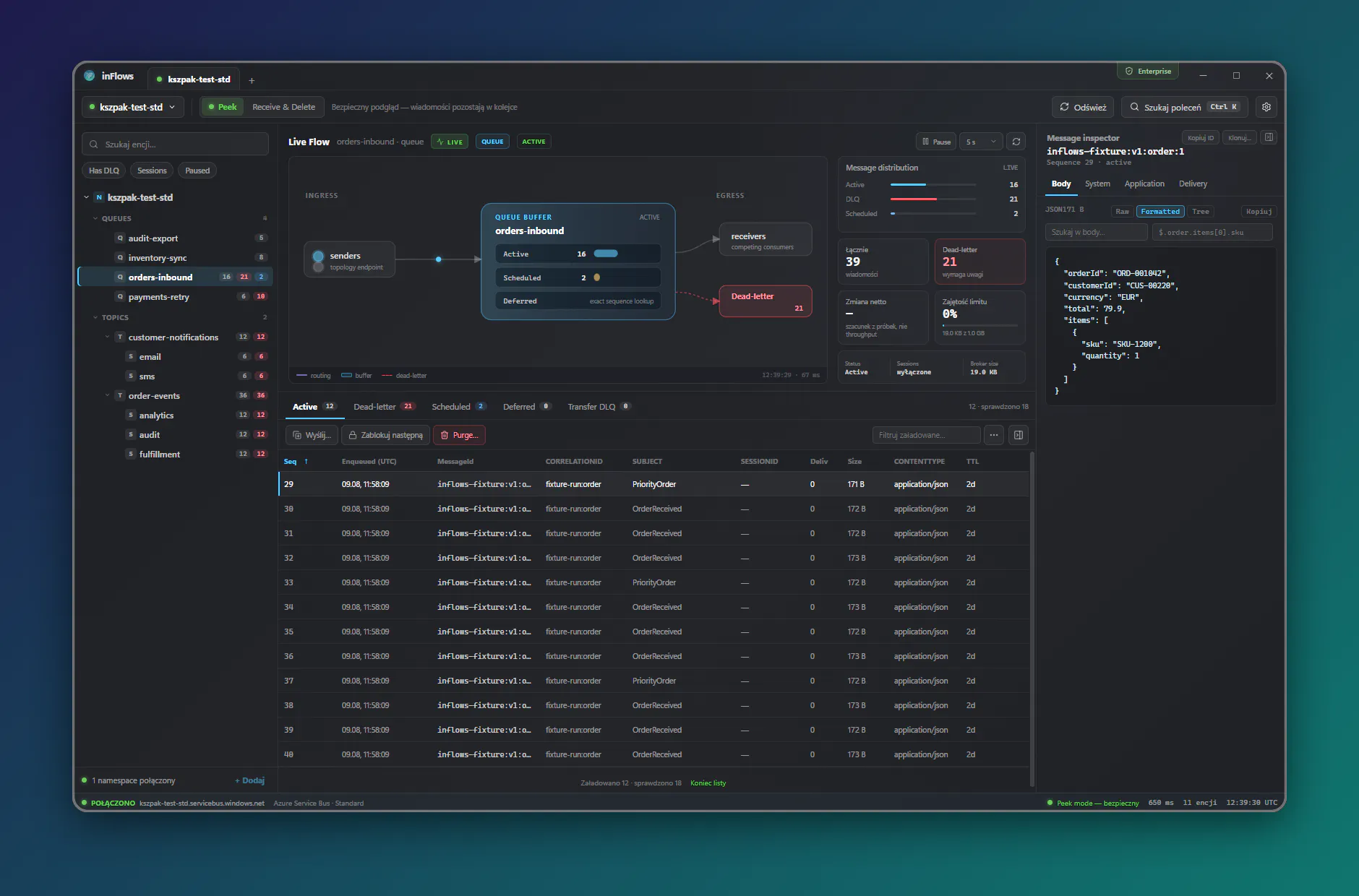
Task: Select the Tree body view
Action: click(x=1200, y=212)
